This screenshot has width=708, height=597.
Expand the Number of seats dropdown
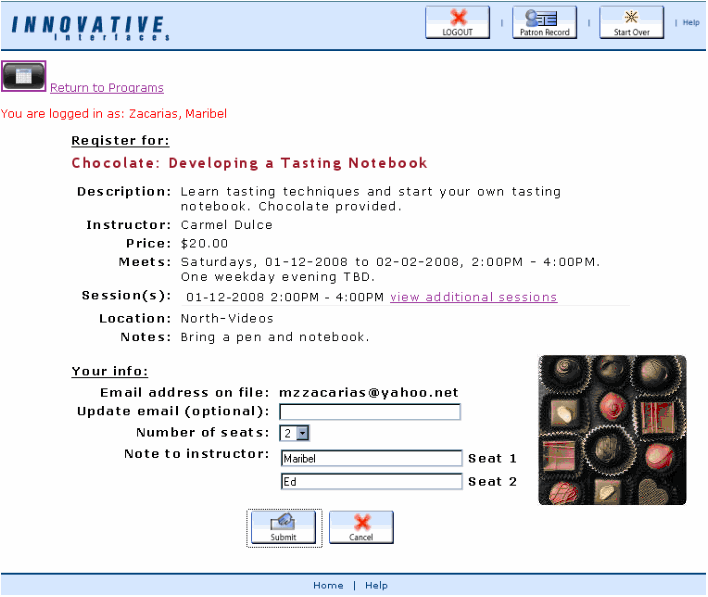point(294,433)
